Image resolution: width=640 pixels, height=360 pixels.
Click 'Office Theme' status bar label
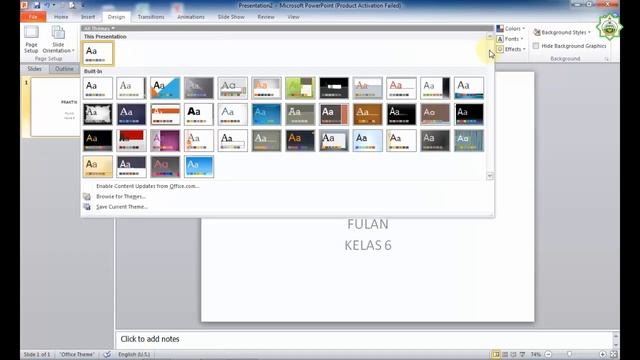pyautogui.click(x=77, y=354)
